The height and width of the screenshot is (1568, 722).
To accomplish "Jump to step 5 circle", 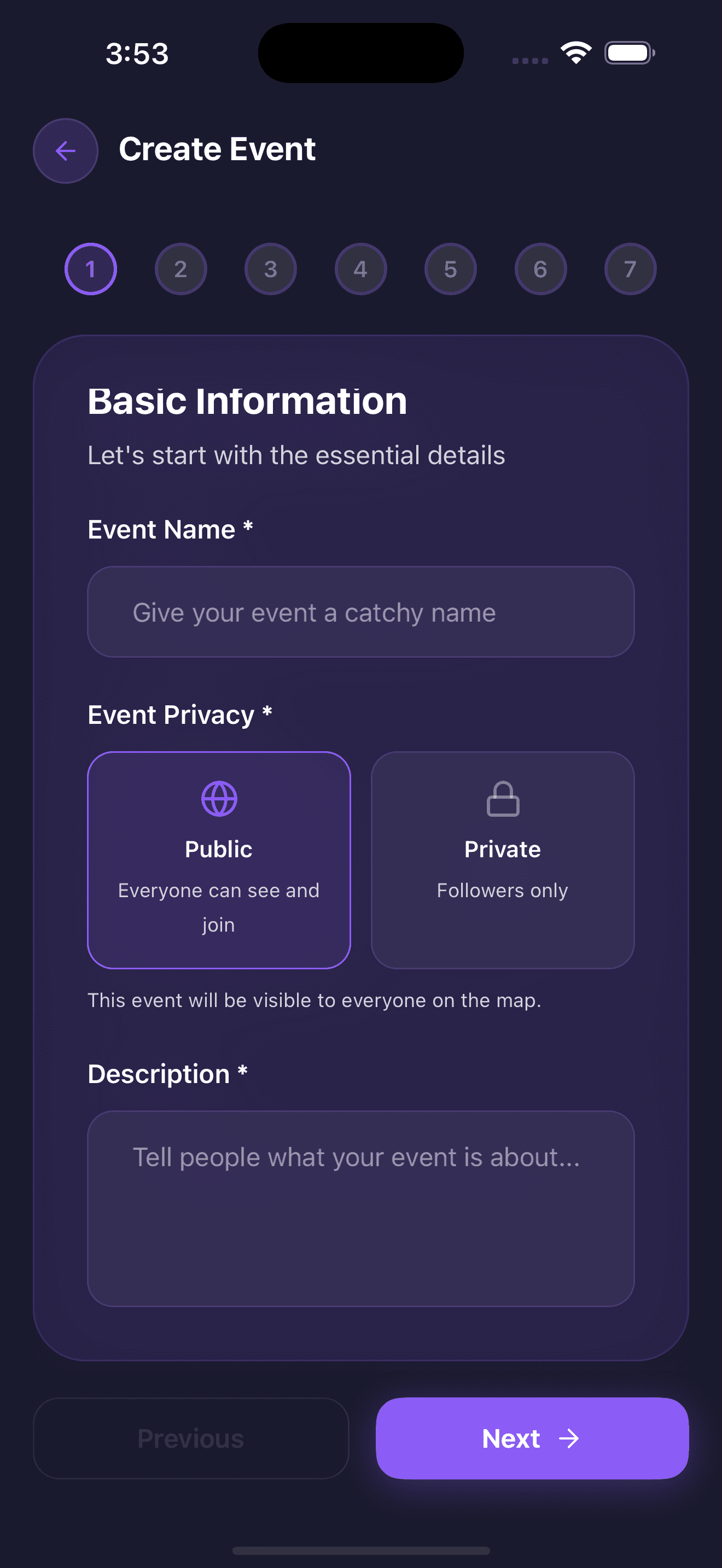I will pyautogui.click(x=451, y=269).
